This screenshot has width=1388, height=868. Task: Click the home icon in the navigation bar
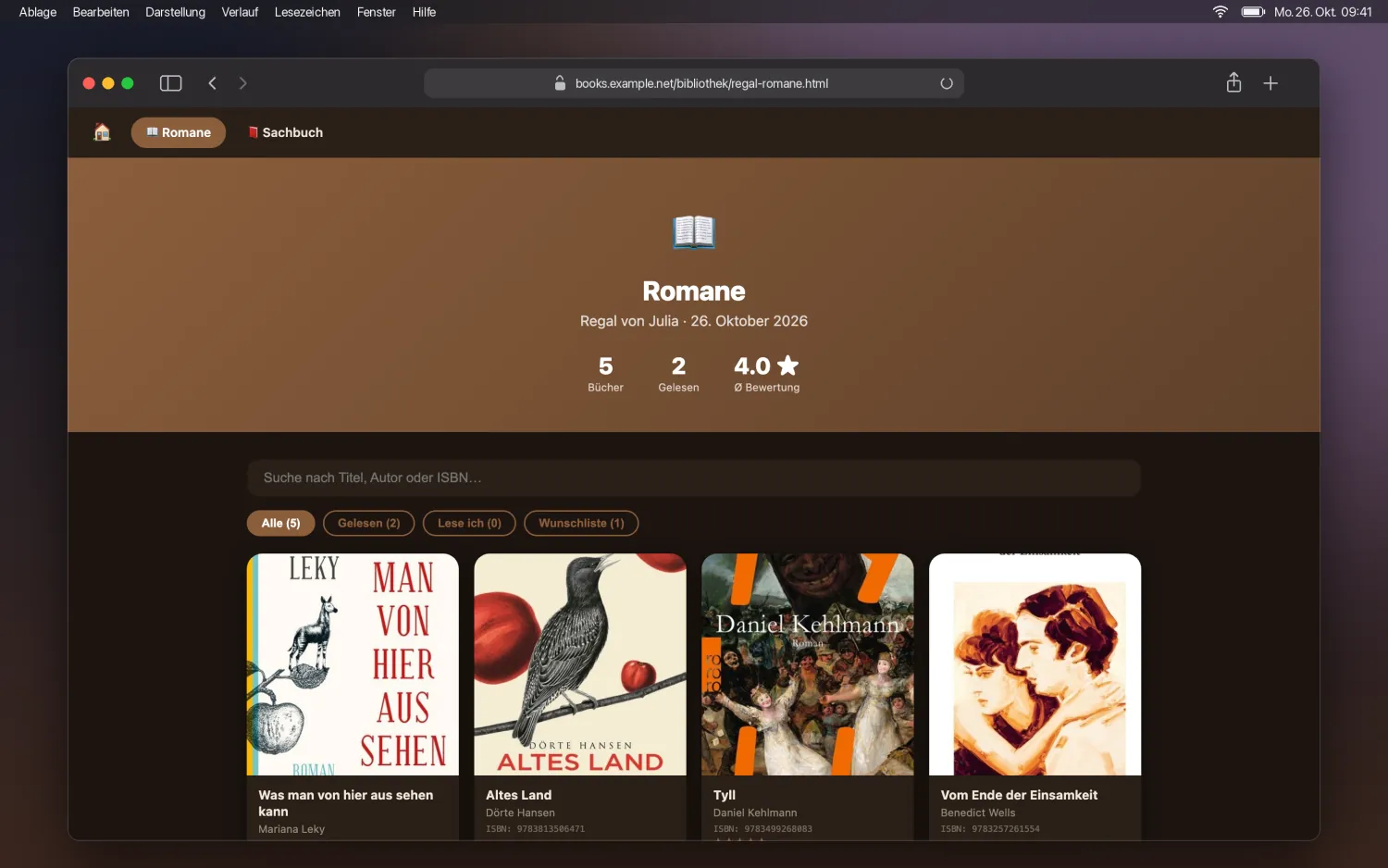tap(102, 132)
